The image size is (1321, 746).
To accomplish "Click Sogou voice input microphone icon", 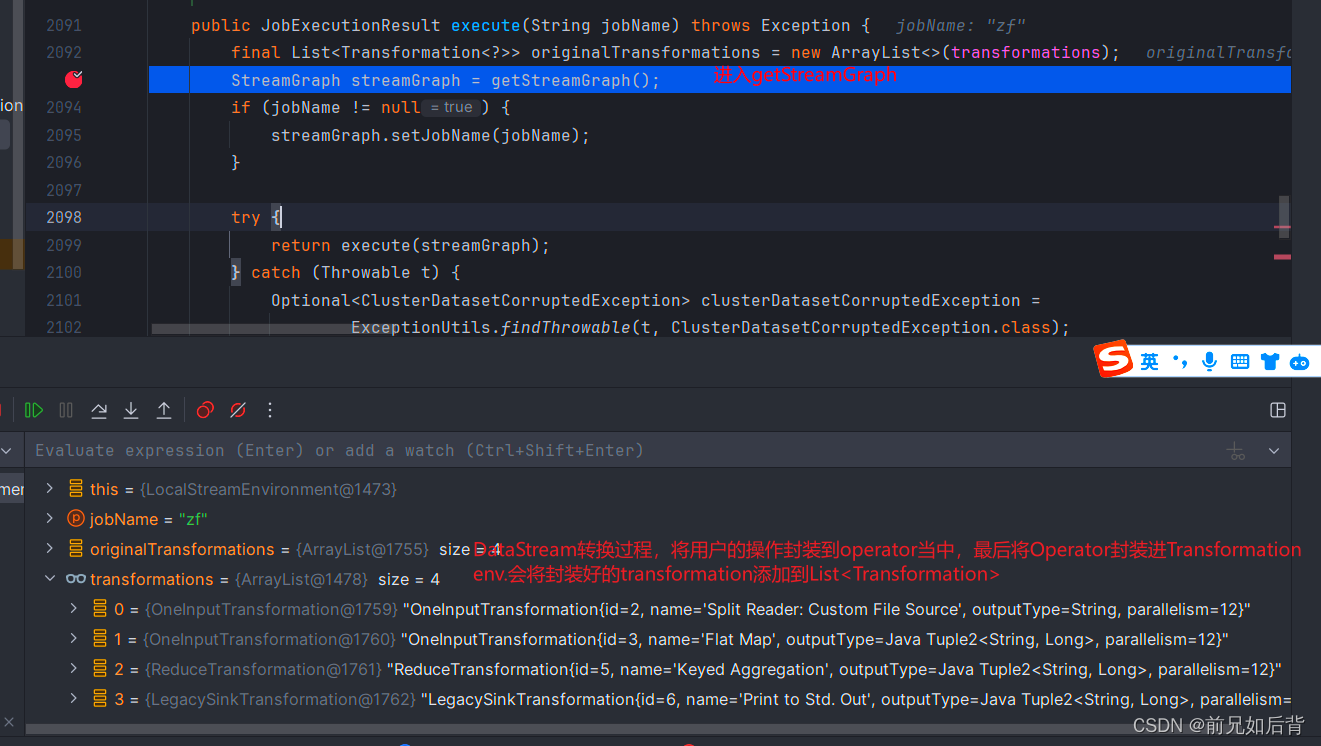I will [1210, 362].
